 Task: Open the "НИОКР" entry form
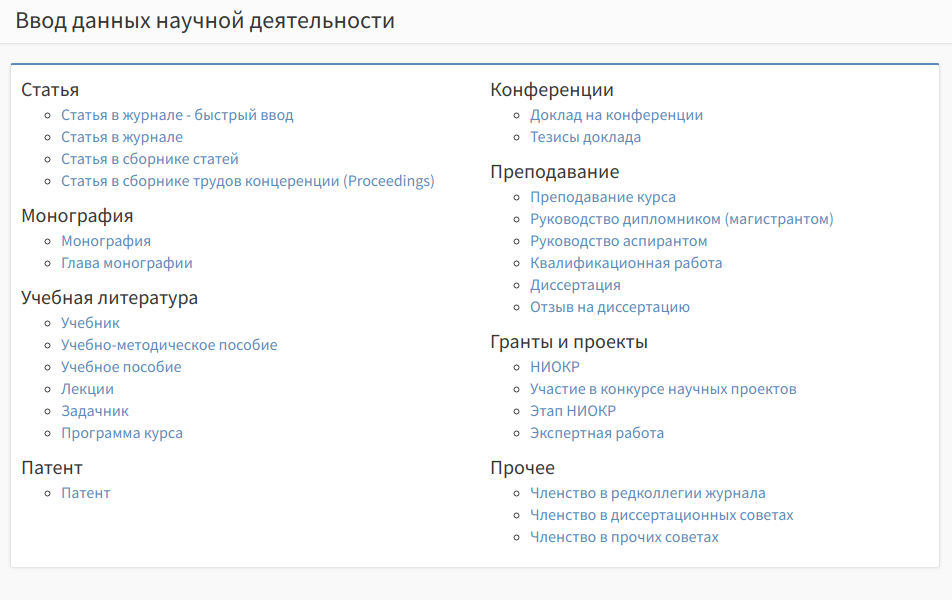click(555, 366)
